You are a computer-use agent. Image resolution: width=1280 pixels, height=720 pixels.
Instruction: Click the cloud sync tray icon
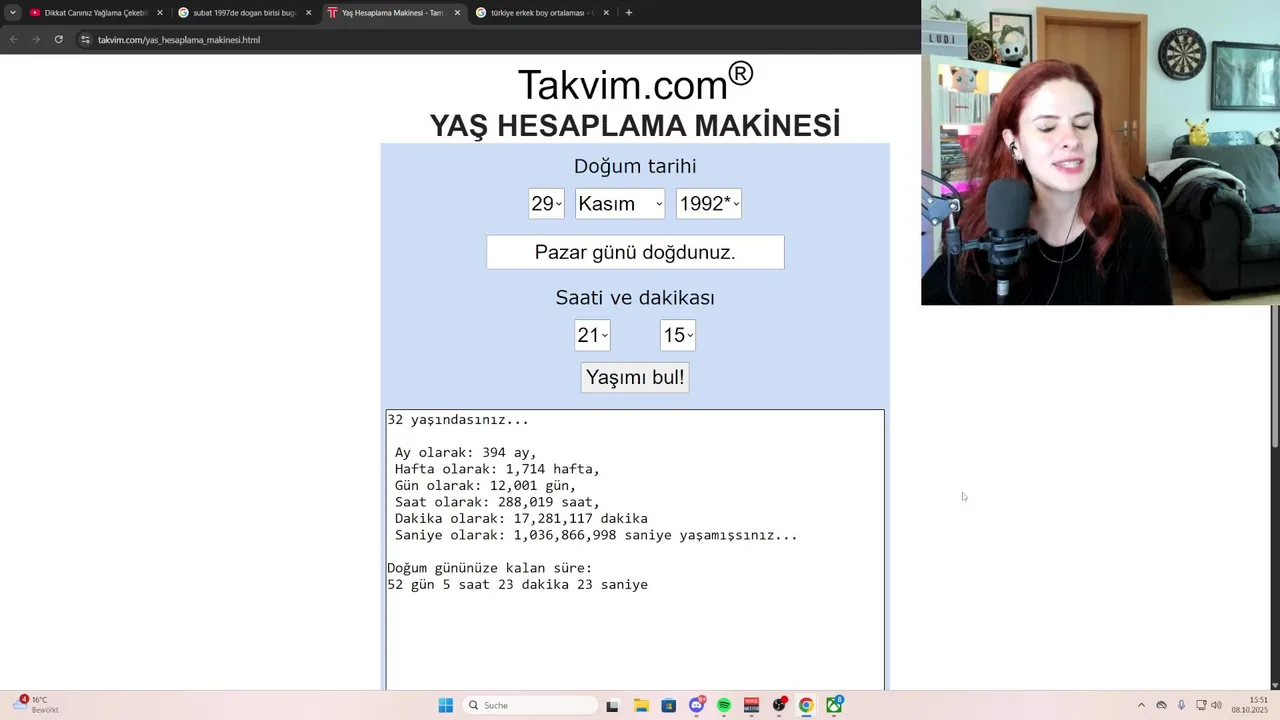1161,705
